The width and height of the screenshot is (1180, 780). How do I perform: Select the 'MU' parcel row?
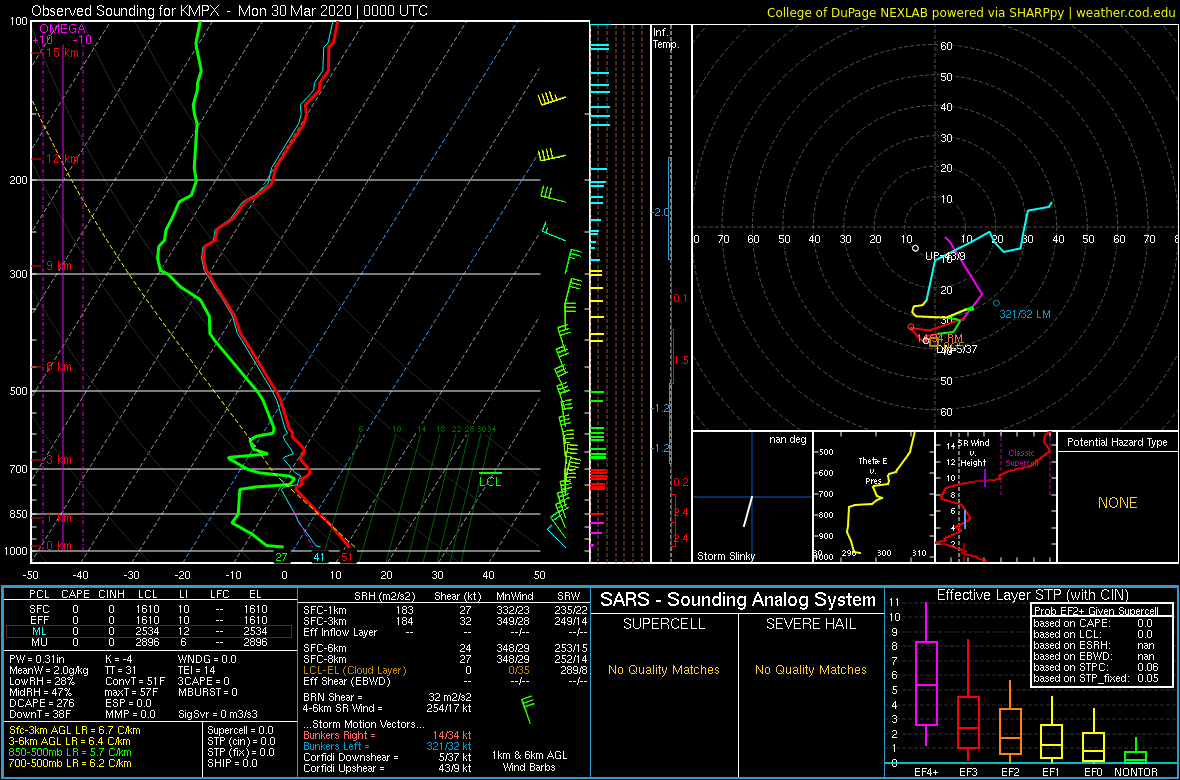click(x=149, y=644)
